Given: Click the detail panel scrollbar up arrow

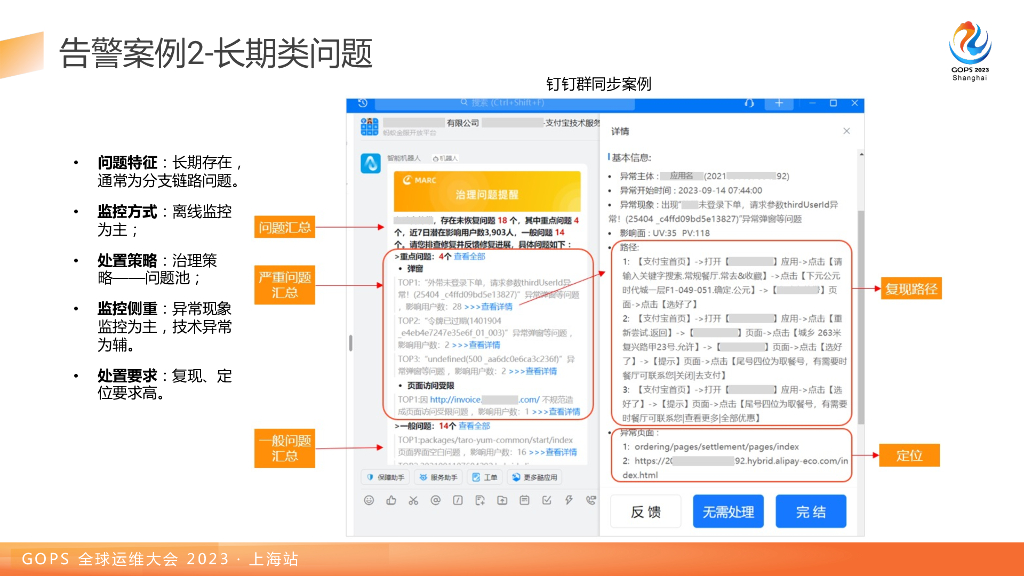Looking at the screenshot, I should [861, 155].
